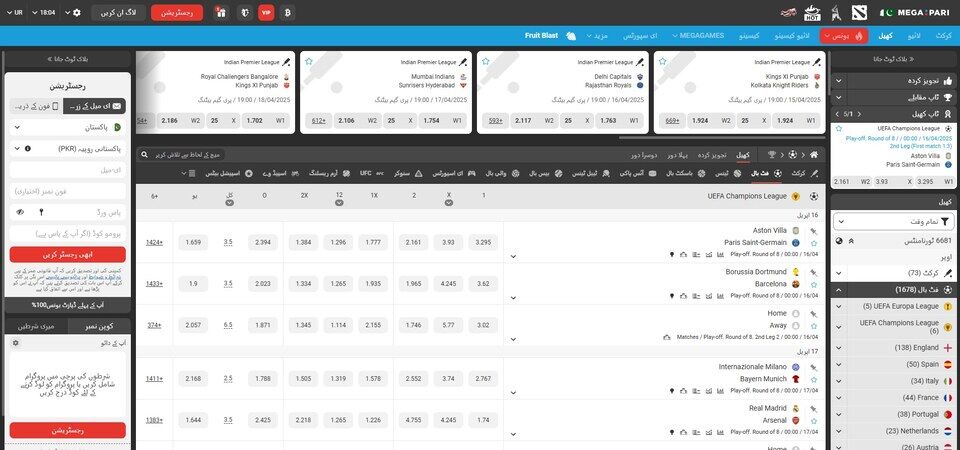Open the E-sports nav tab

[x=640, y=36]
